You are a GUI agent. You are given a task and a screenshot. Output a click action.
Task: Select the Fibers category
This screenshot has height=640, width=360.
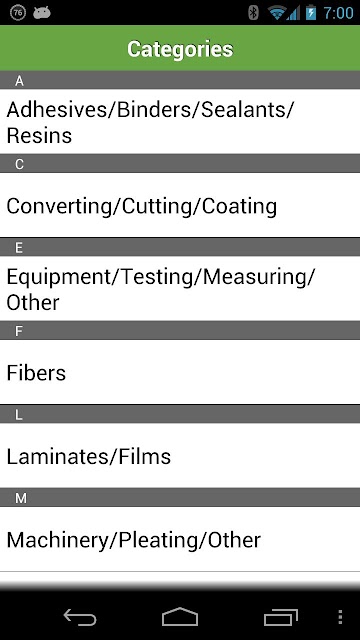pos(180,372)
